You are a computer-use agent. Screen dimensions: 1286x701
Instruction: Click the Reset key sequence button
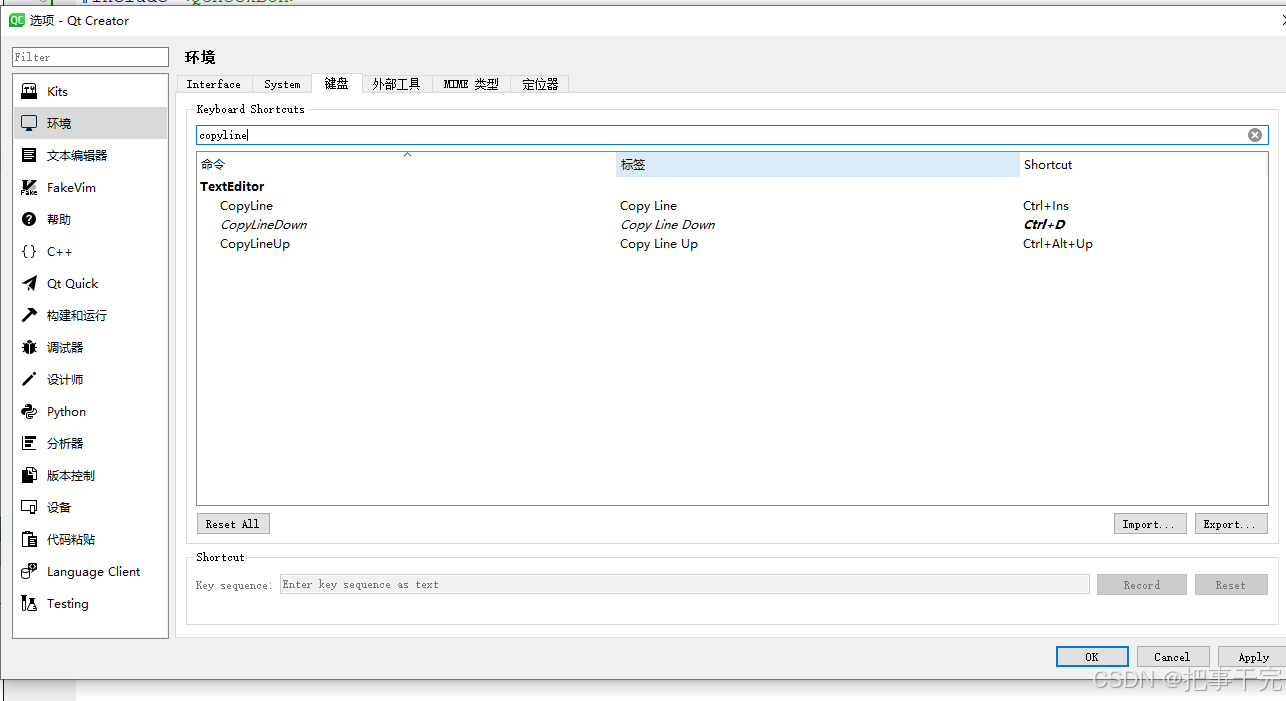1231,585
